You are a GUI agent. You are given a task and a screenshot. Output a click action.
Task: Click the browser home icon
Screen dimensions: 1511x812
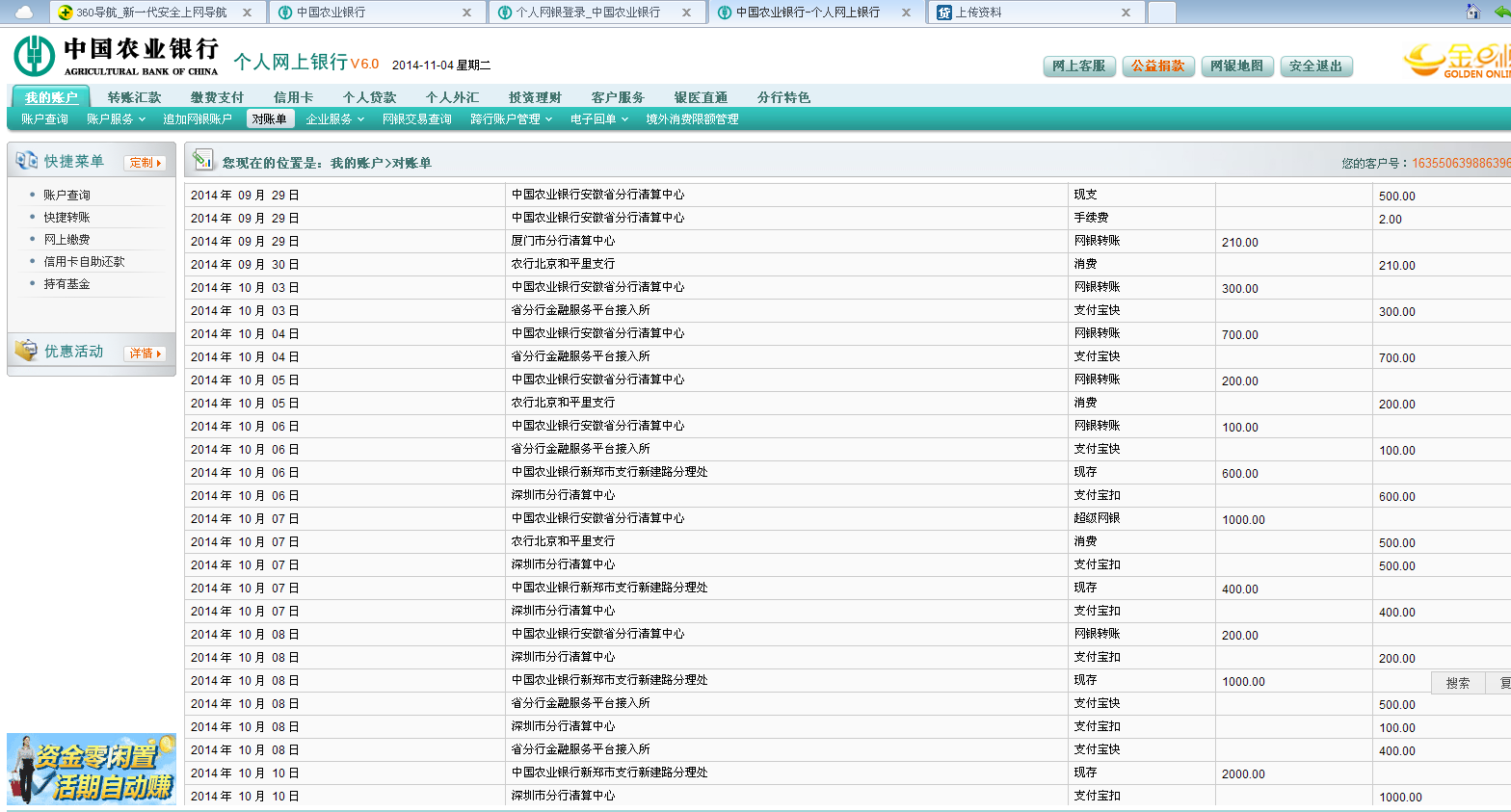(1471, 12)
